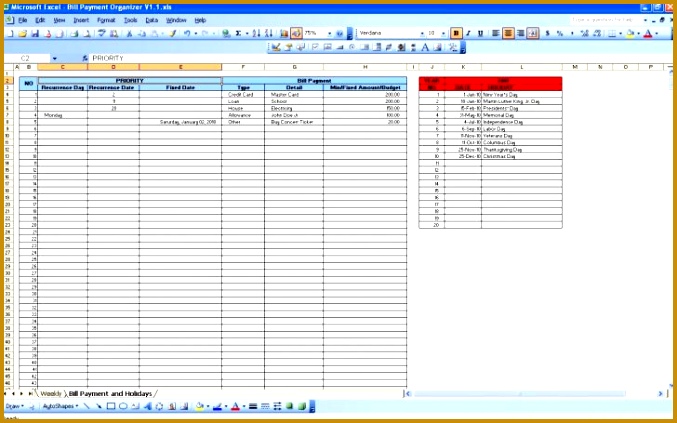Apply Font Color red A in Formatting toolbar
Image resolution: width=677 pixels, height=423 pixels.
pyautogui.click(x=648, y=33)
